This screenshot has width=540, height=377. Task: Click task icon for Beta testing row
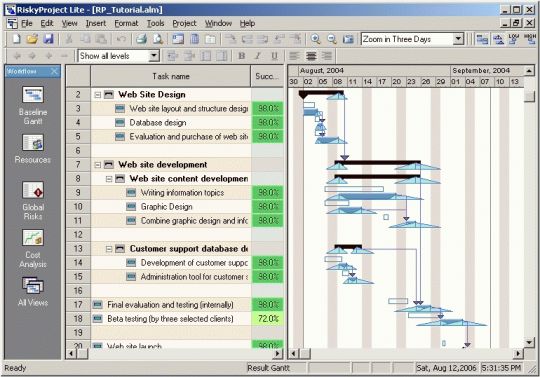[97, 318]
